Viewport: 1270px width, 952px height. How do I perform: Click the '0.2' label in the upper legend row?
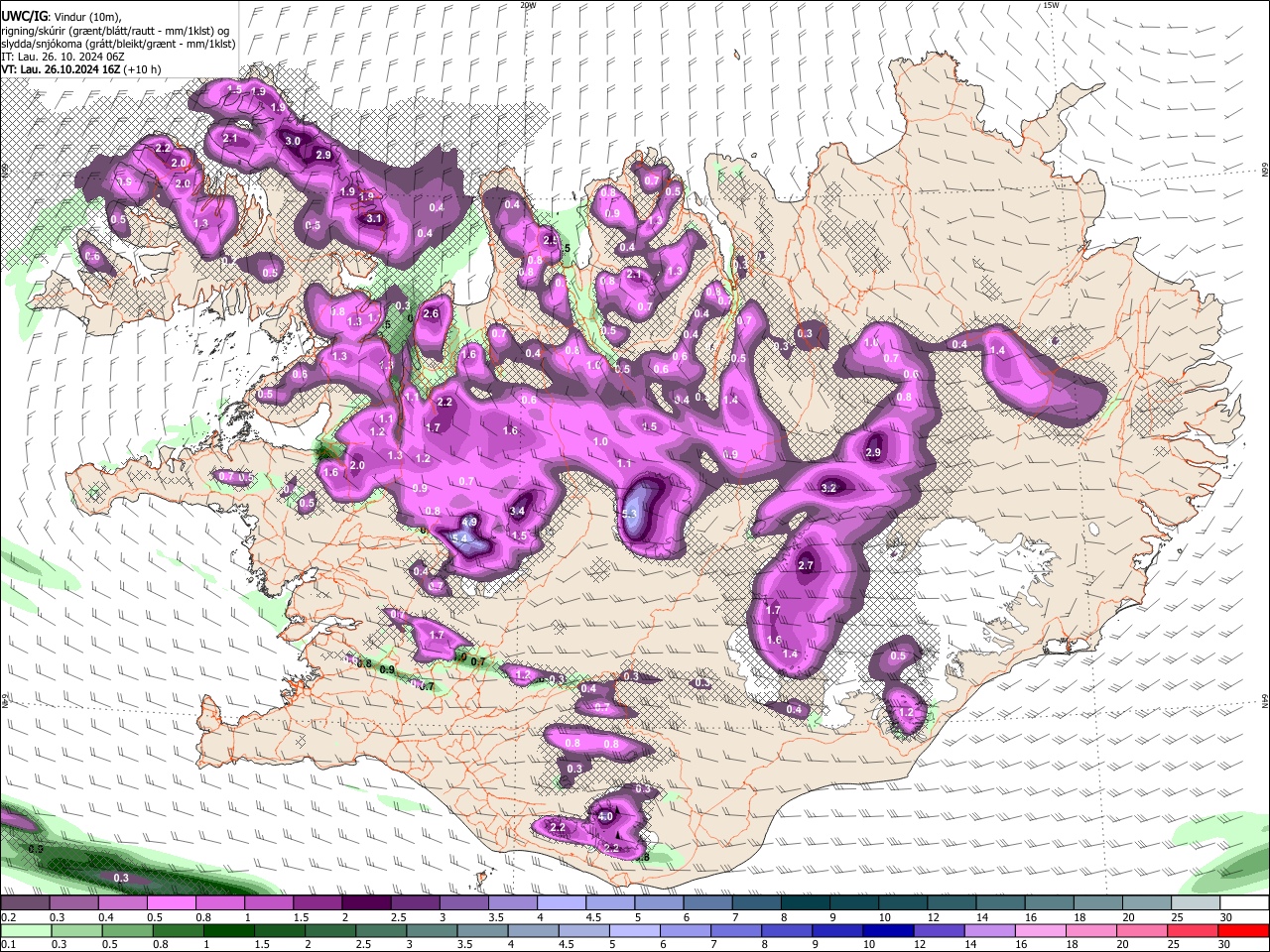[8, 918]
